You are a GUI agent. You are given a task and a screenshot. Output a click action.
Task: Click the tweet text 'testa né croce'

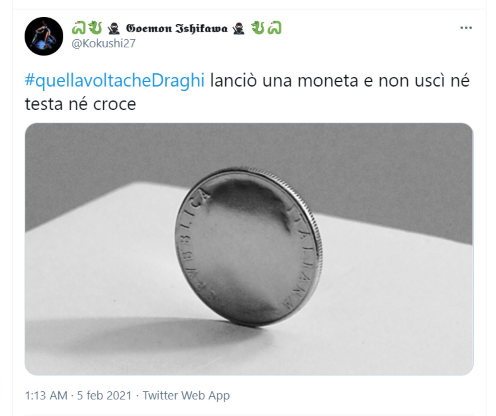tap(80, 104)
